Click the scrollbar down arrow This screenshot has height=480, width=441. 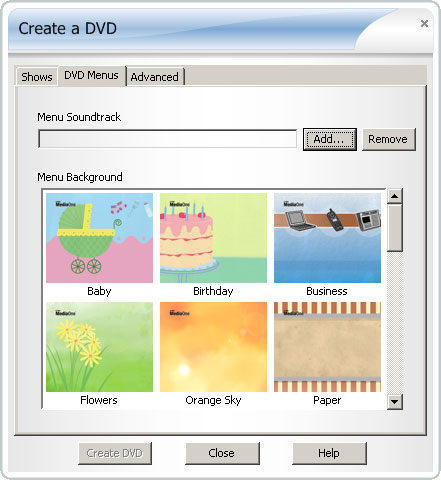[395, 402]
